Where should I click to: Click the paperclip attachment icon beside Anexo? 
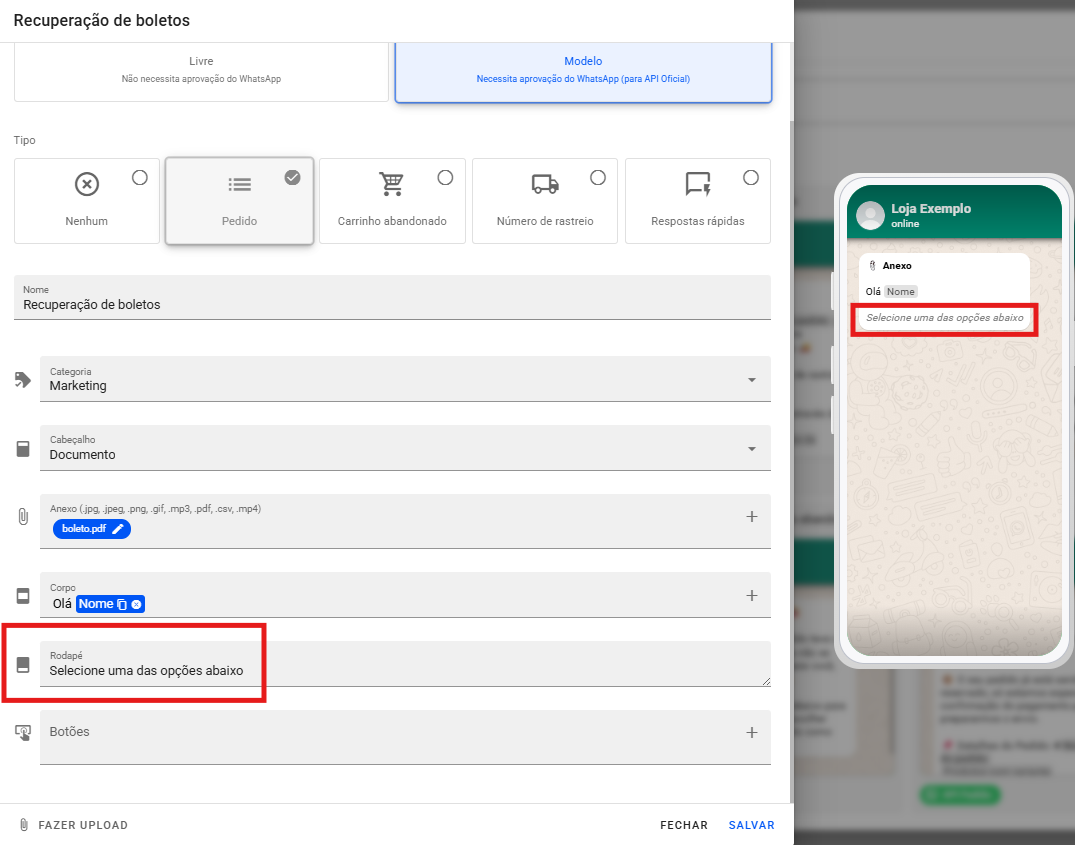click(x=23, y=517)
